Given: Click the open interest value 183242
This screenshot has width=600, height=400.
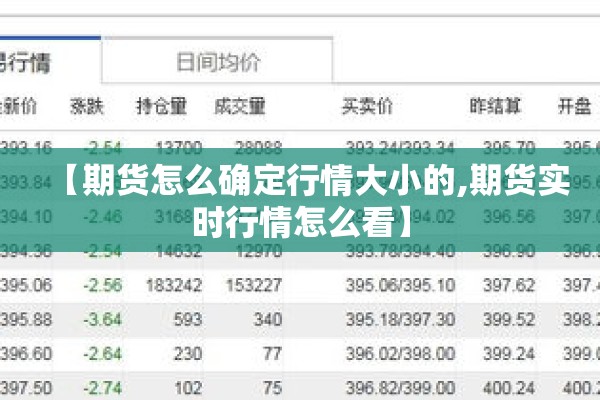Looking at the screenshot, I should pyautogui.click(x=174, y=285).
